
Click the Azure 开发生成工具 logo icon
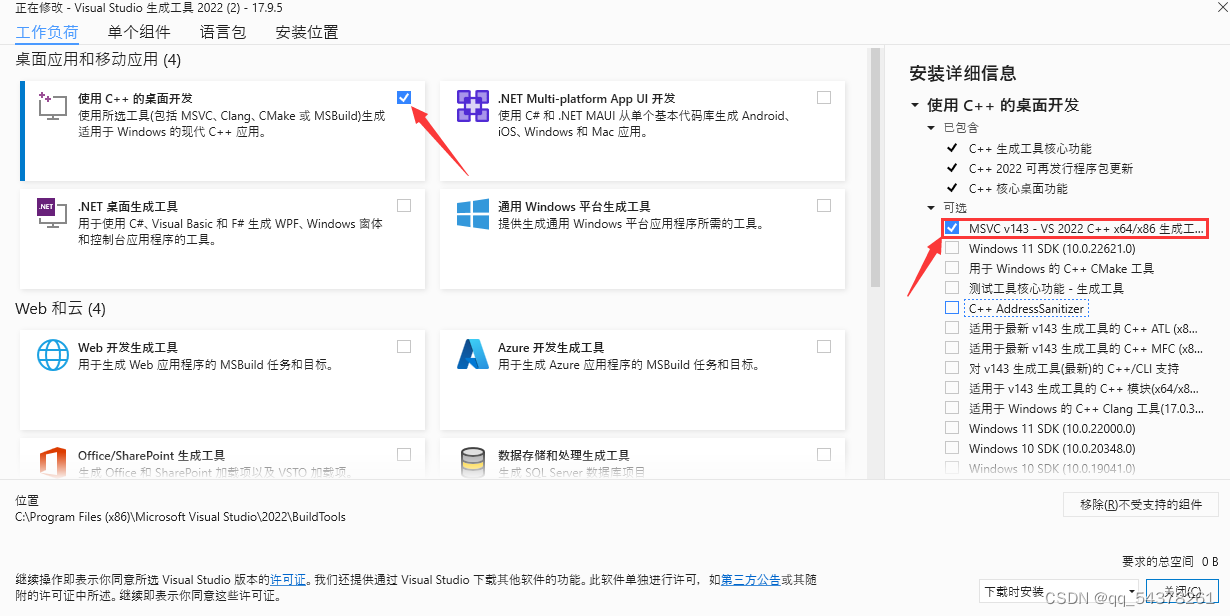pos(472,355)
